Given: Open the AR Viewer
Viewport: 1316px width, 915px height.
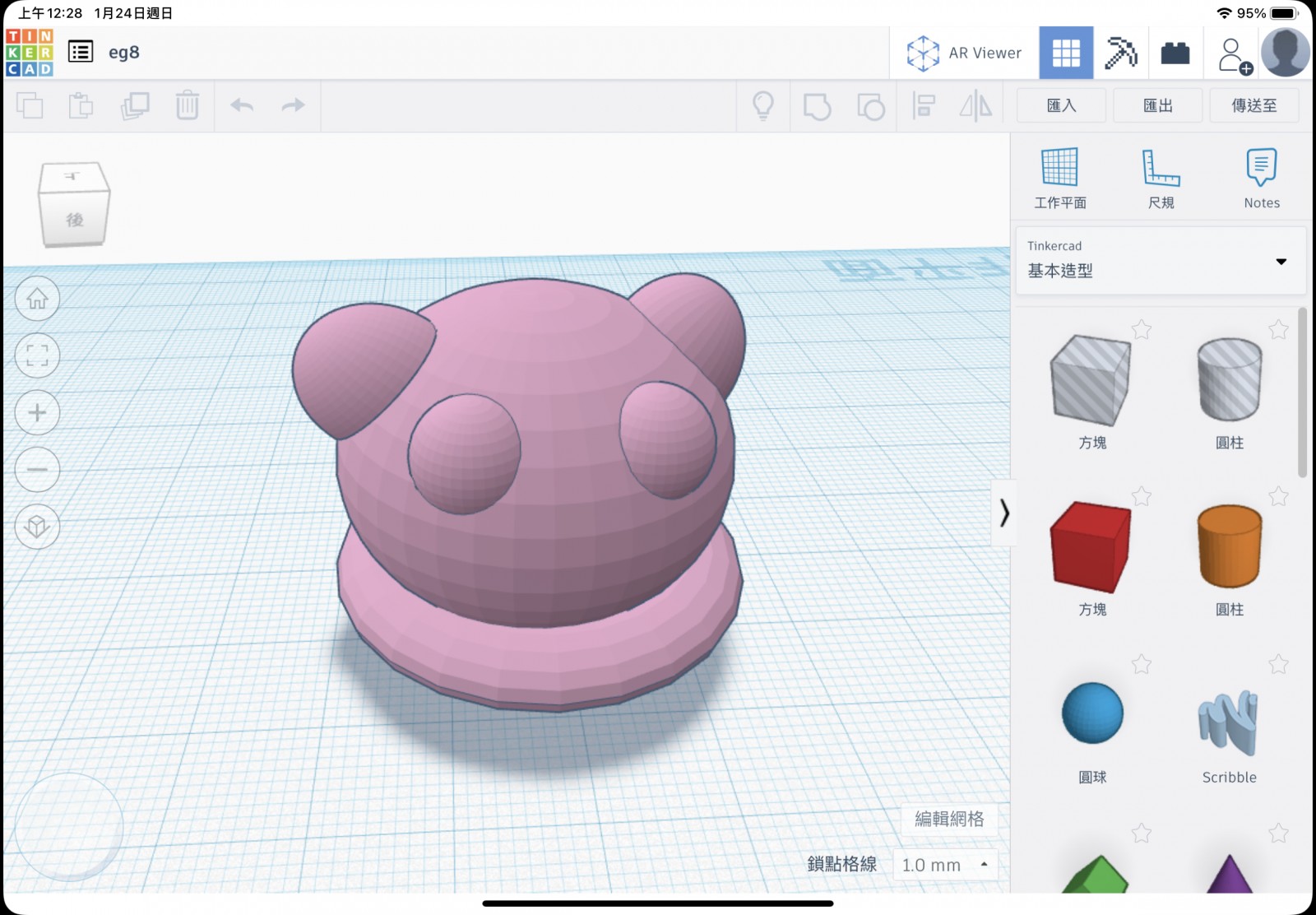Looking at the screenshot, I should point(964,53).
